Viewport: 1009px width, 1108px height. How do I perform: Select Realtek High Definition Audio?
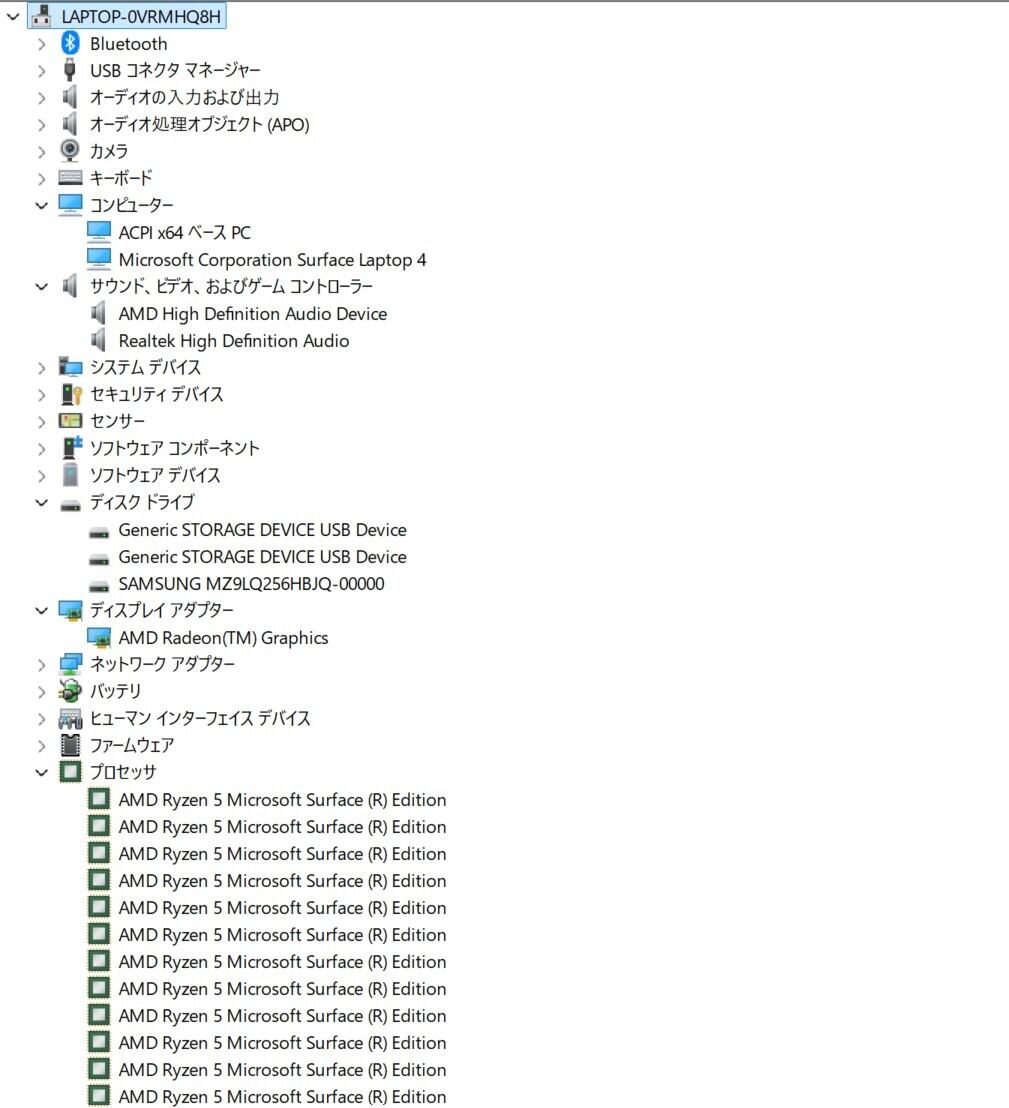[234, 341]
